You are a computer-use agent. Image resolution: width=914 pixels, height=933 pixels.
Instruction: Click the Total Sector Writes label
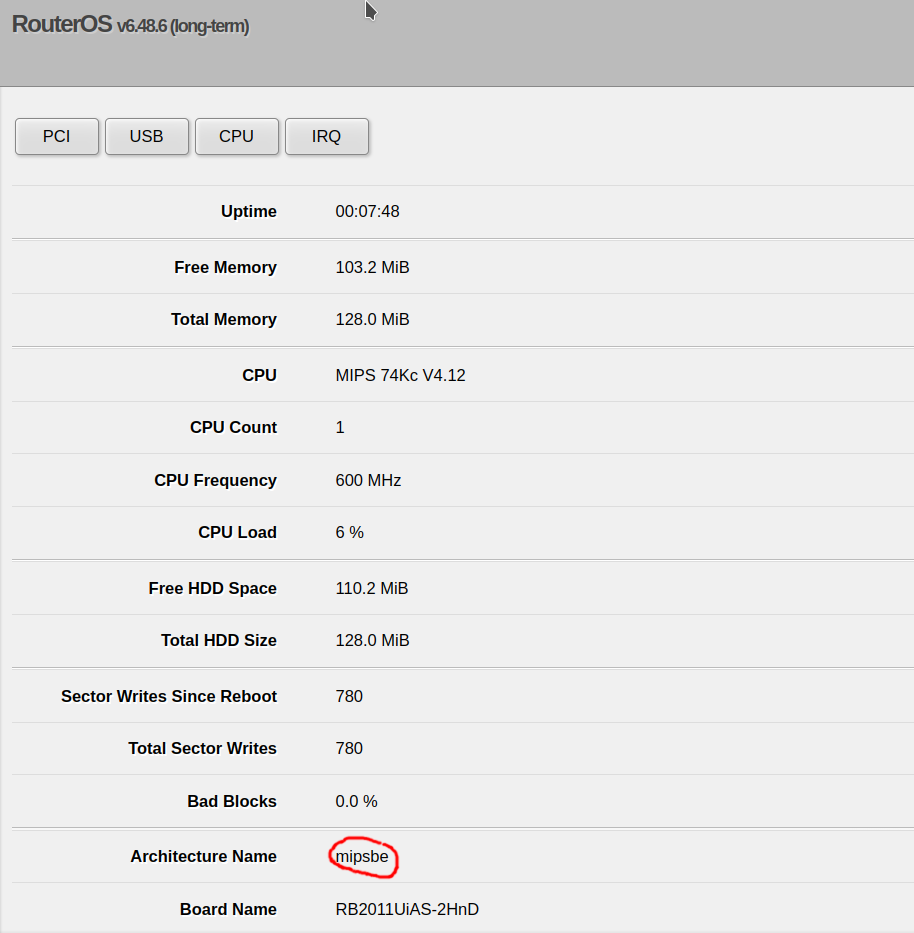pyautogui.click(x=202, y=748)
